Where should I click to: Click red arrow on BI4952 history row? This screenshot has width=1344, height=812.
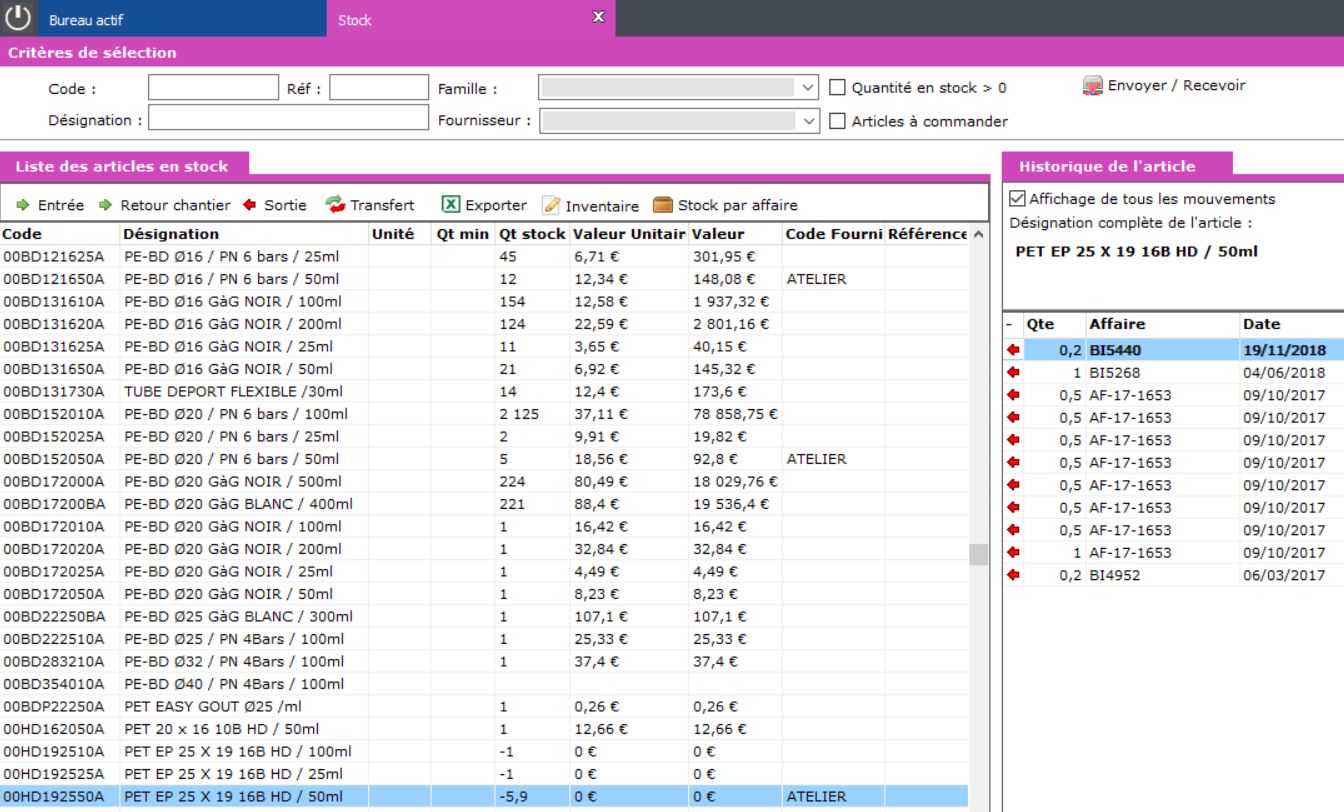pyautogui.click(x=1014, y=575)
